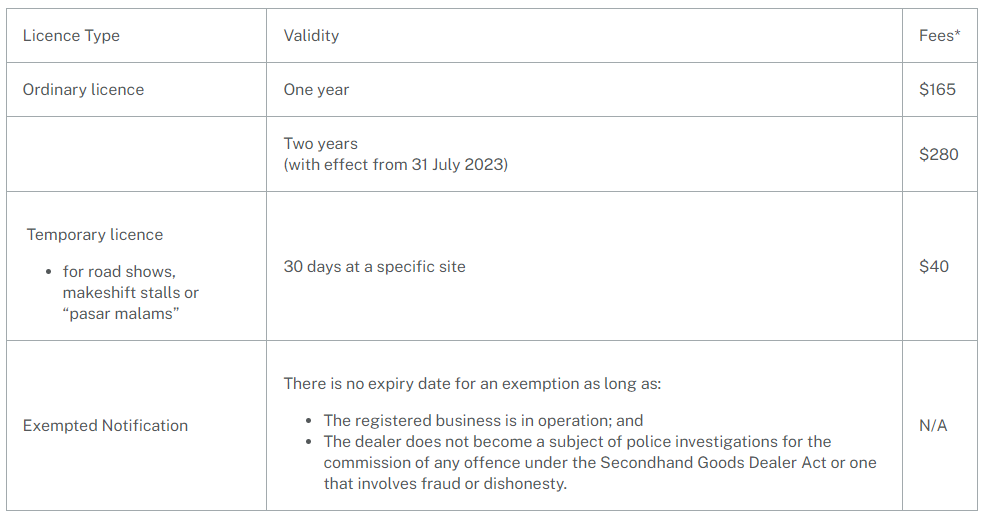981x515 pixels.
Task: Select the 'Temporary licence' label
Action: coord(95,235)
